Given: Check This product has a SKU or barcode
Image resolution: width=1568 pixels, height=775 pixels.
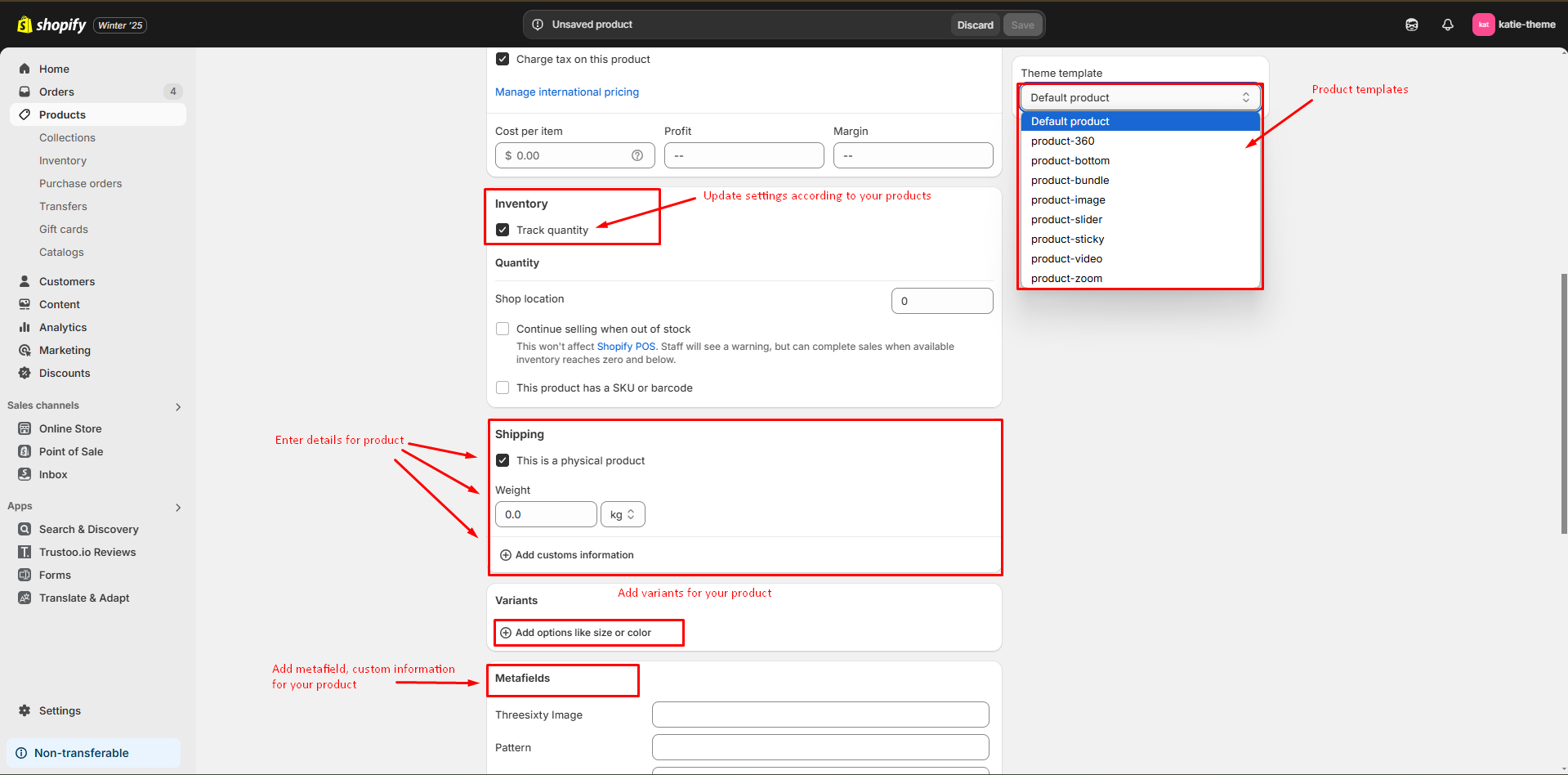Looking at the screenshot, I should 503,387.
